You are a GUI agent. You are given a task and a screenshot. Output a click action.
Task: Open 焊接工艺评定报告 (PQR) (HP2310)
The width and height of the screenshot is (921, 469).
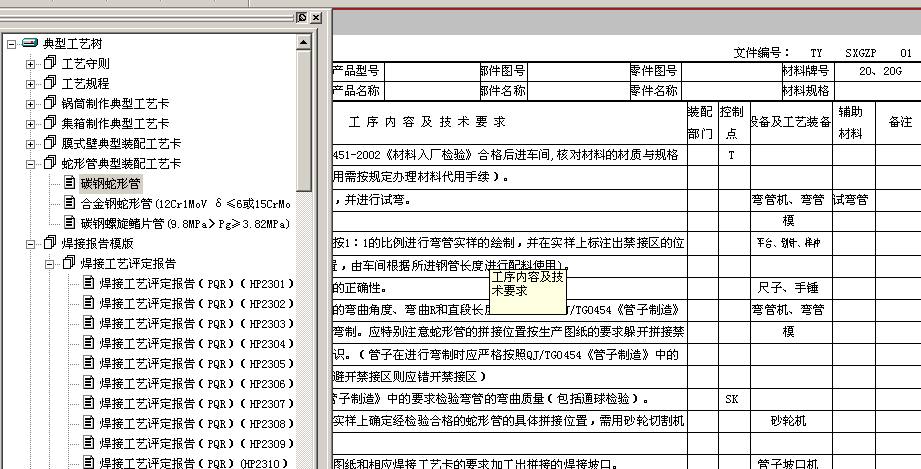click(194, 463)
